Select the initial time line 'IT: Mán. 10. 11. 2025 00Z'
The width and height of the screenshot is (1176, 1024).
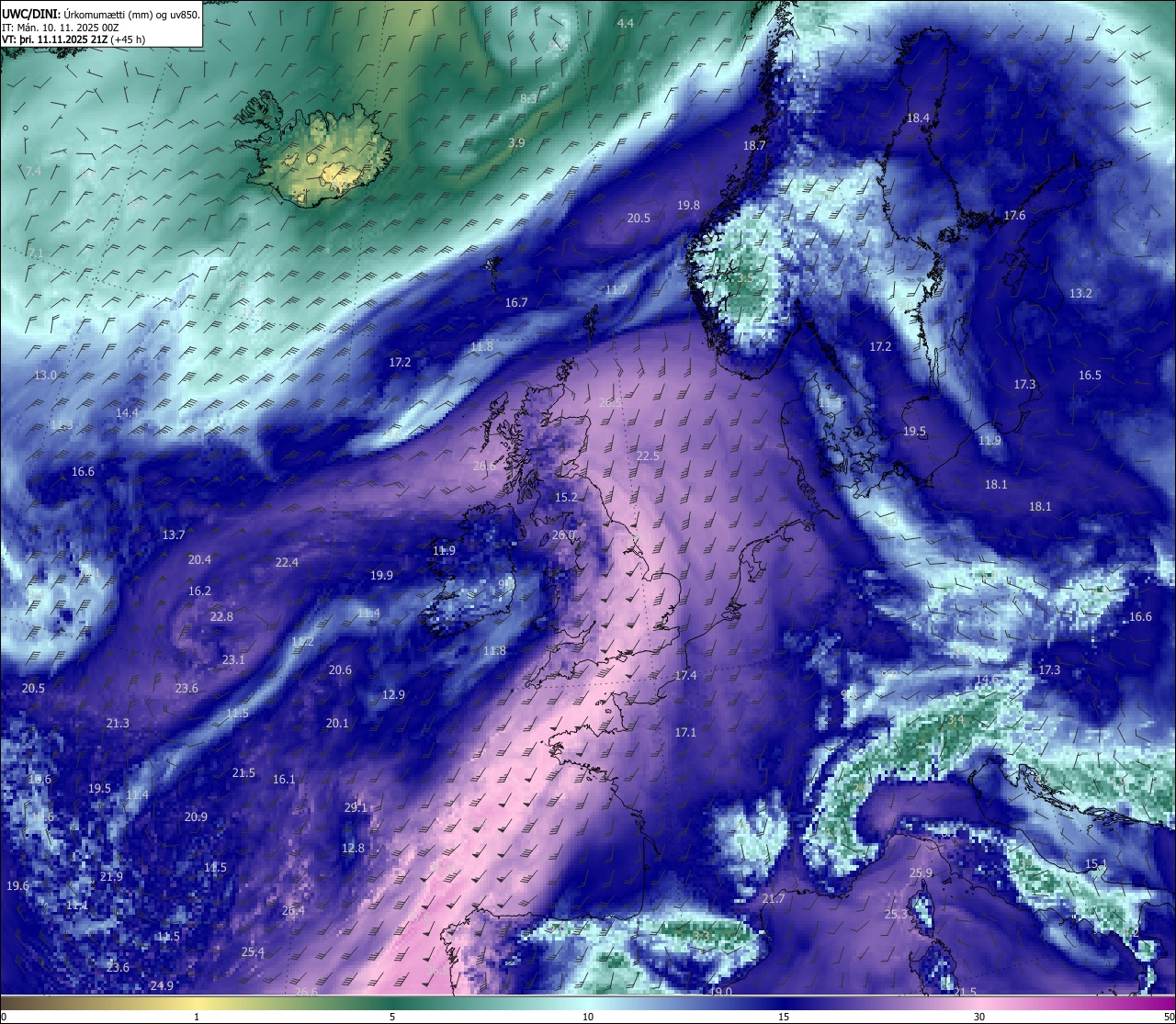click(x=60, y=28)
